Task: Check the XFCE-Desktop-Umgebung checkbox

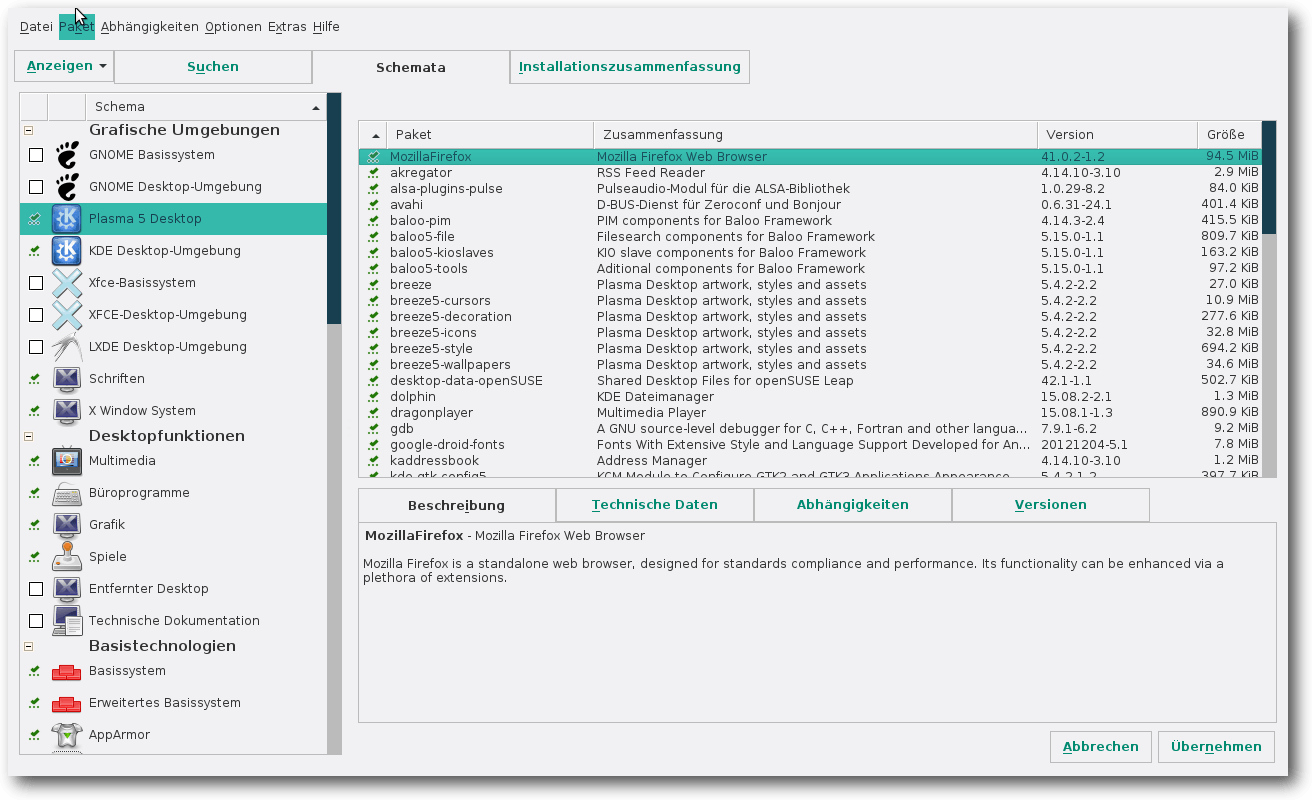Action: 36,315
